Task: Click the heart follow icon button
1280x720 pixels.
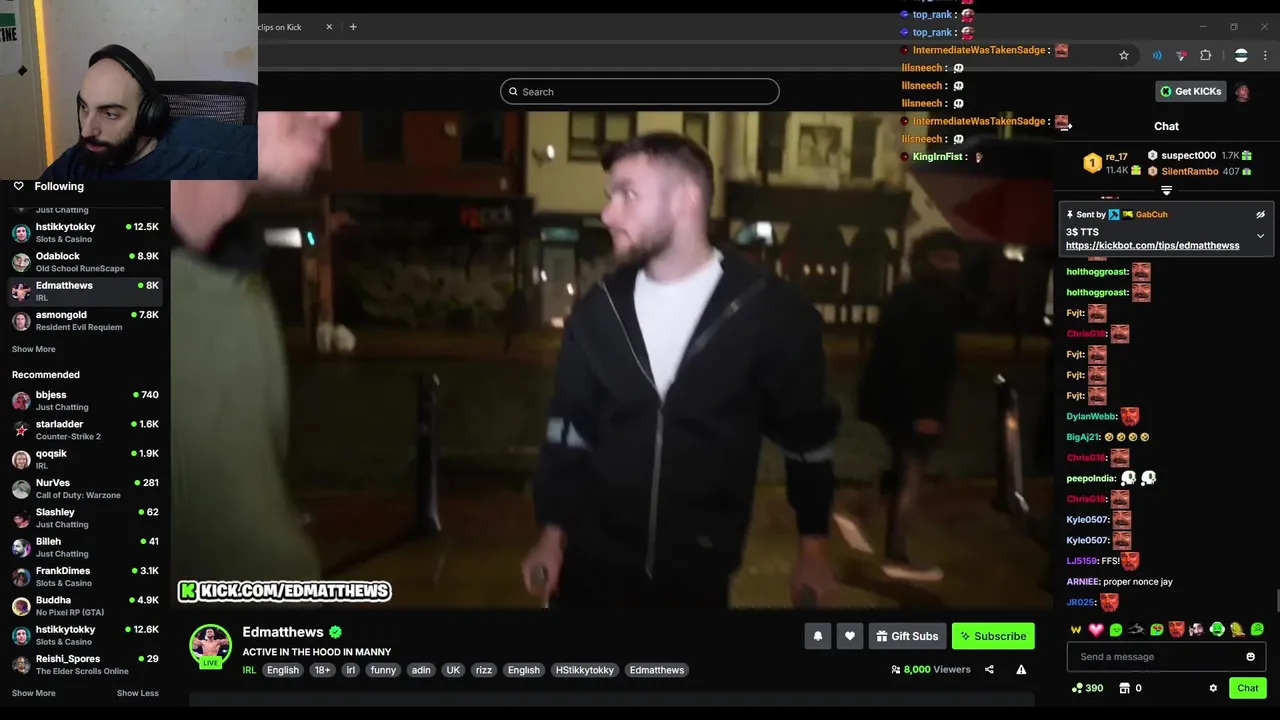Action: point(850,636)
